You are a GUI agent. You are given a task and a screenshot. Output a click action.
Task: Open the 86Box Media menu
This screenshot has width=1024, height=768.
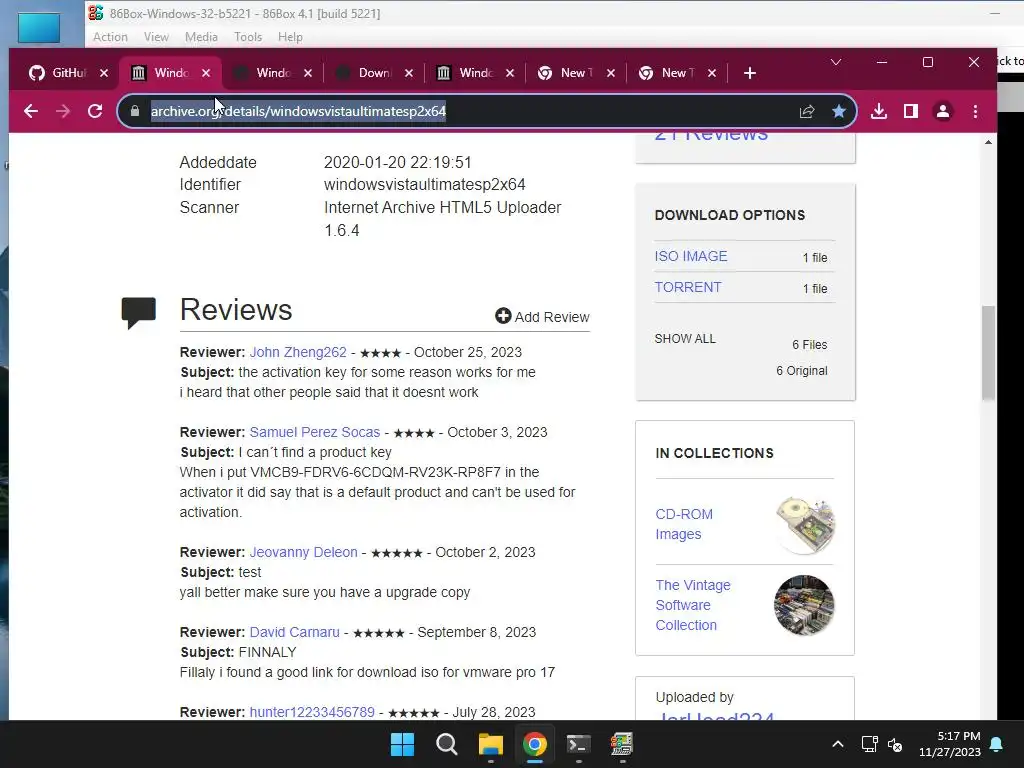pos(201,37)
